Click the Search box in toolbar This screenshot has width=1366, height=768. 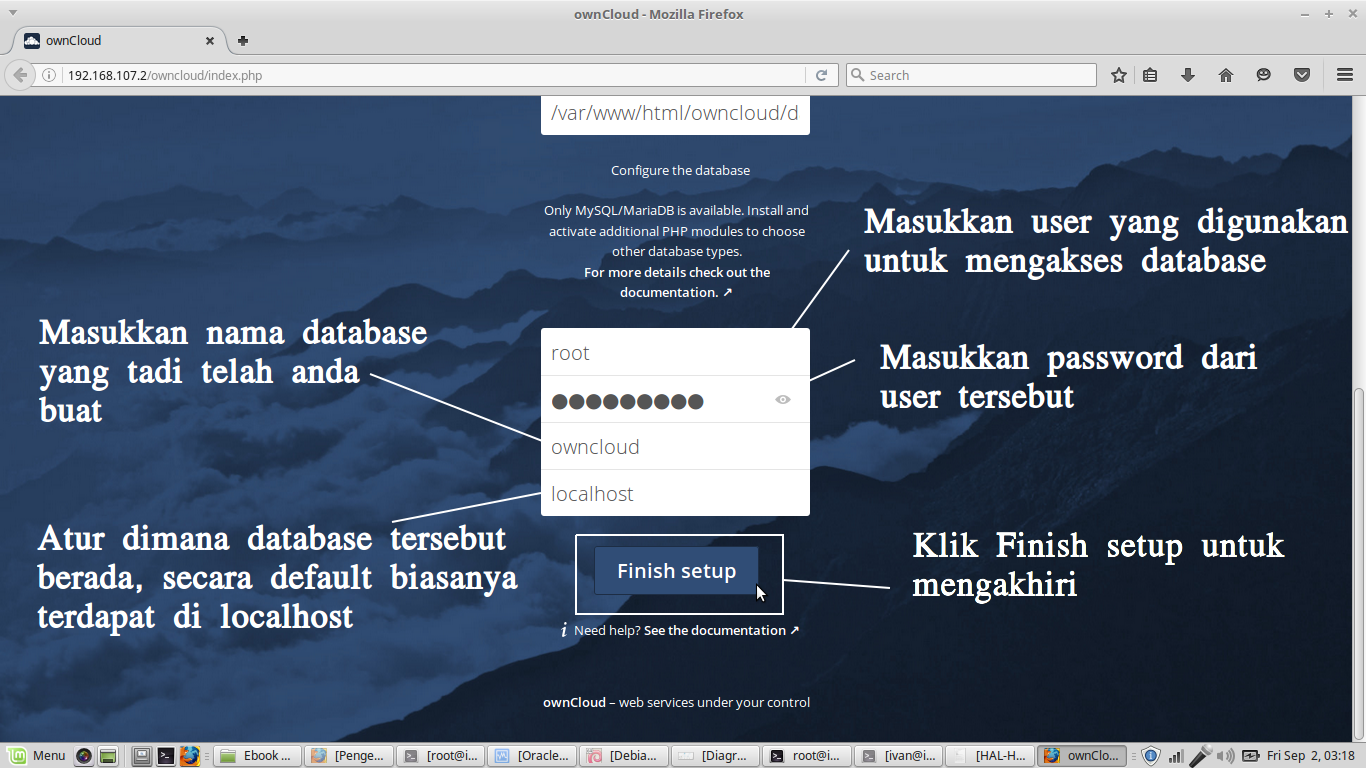pos(971,75)
